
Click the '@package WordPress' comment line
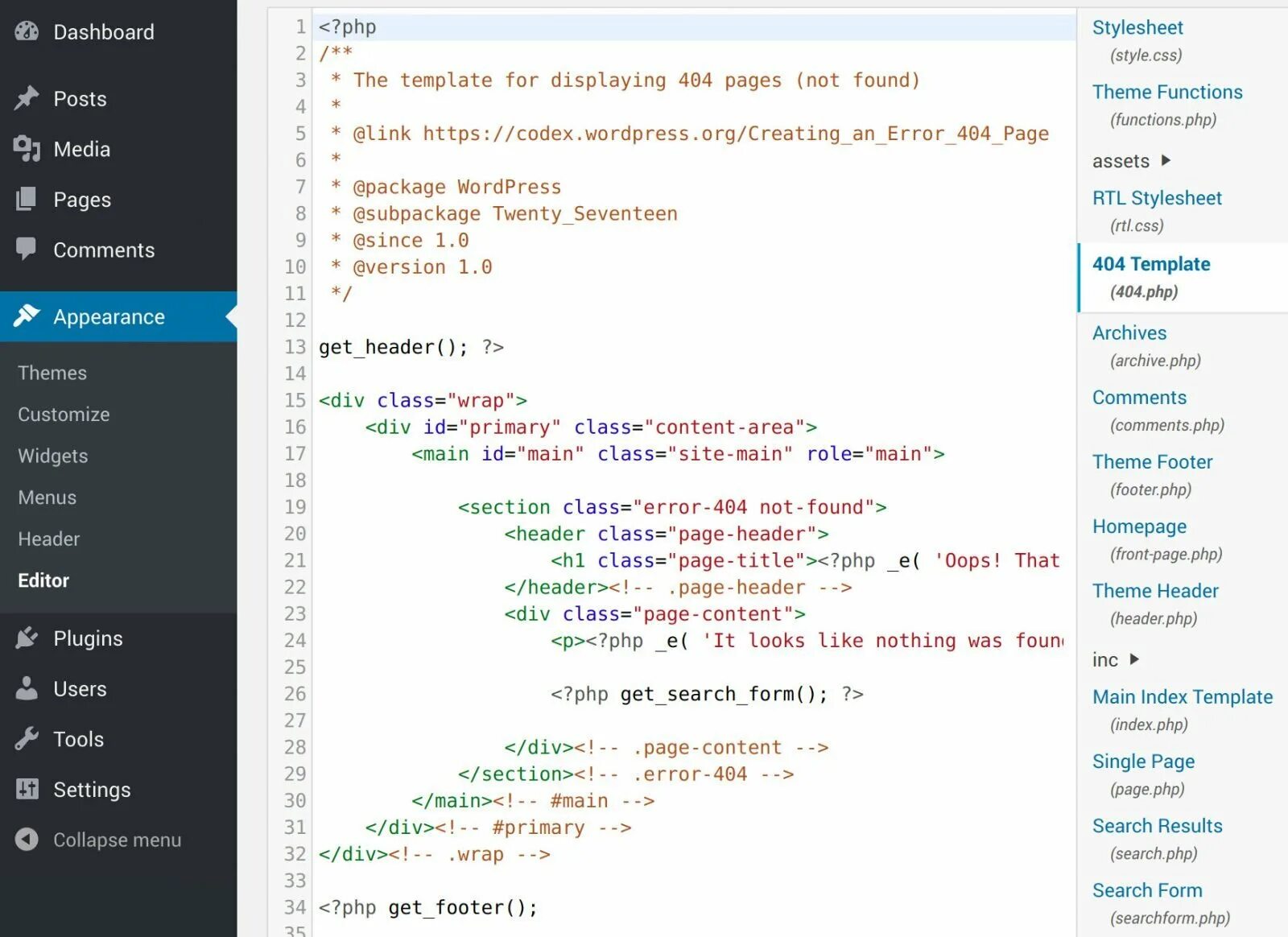(x=445, y=187)
